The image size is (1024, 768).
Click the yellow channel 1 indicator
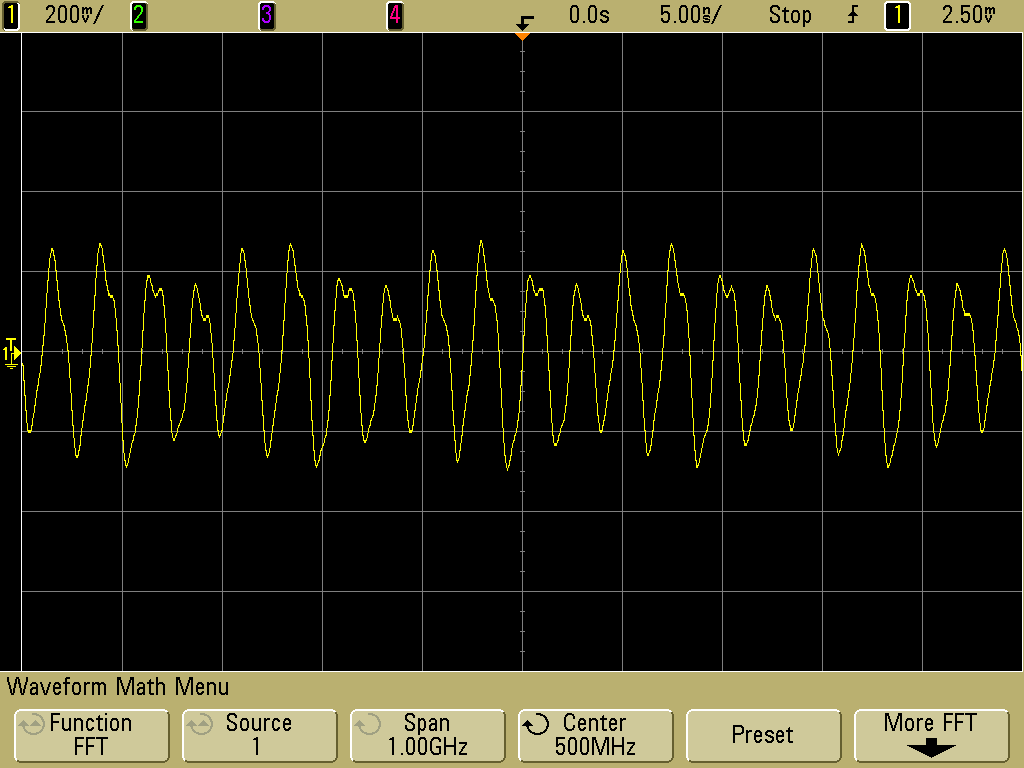click(x=12, y=15)
